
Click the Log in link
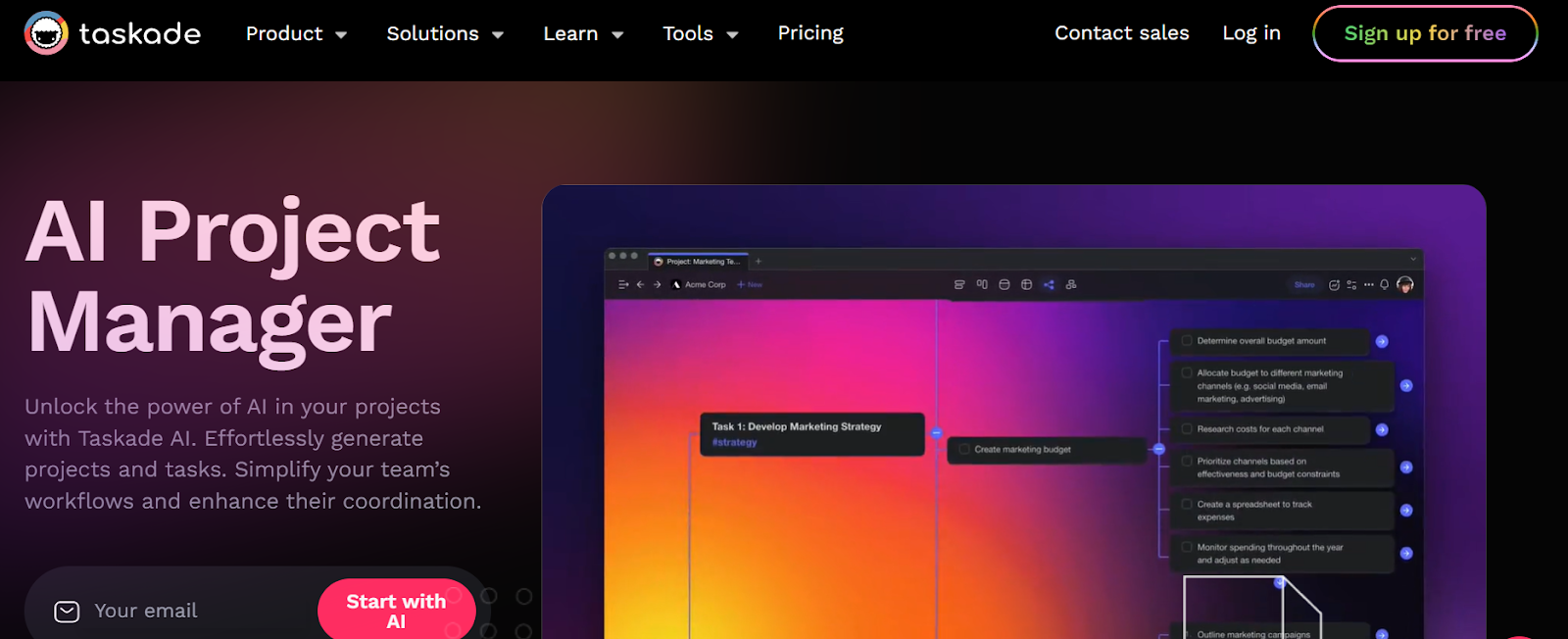coord(1251,33)
